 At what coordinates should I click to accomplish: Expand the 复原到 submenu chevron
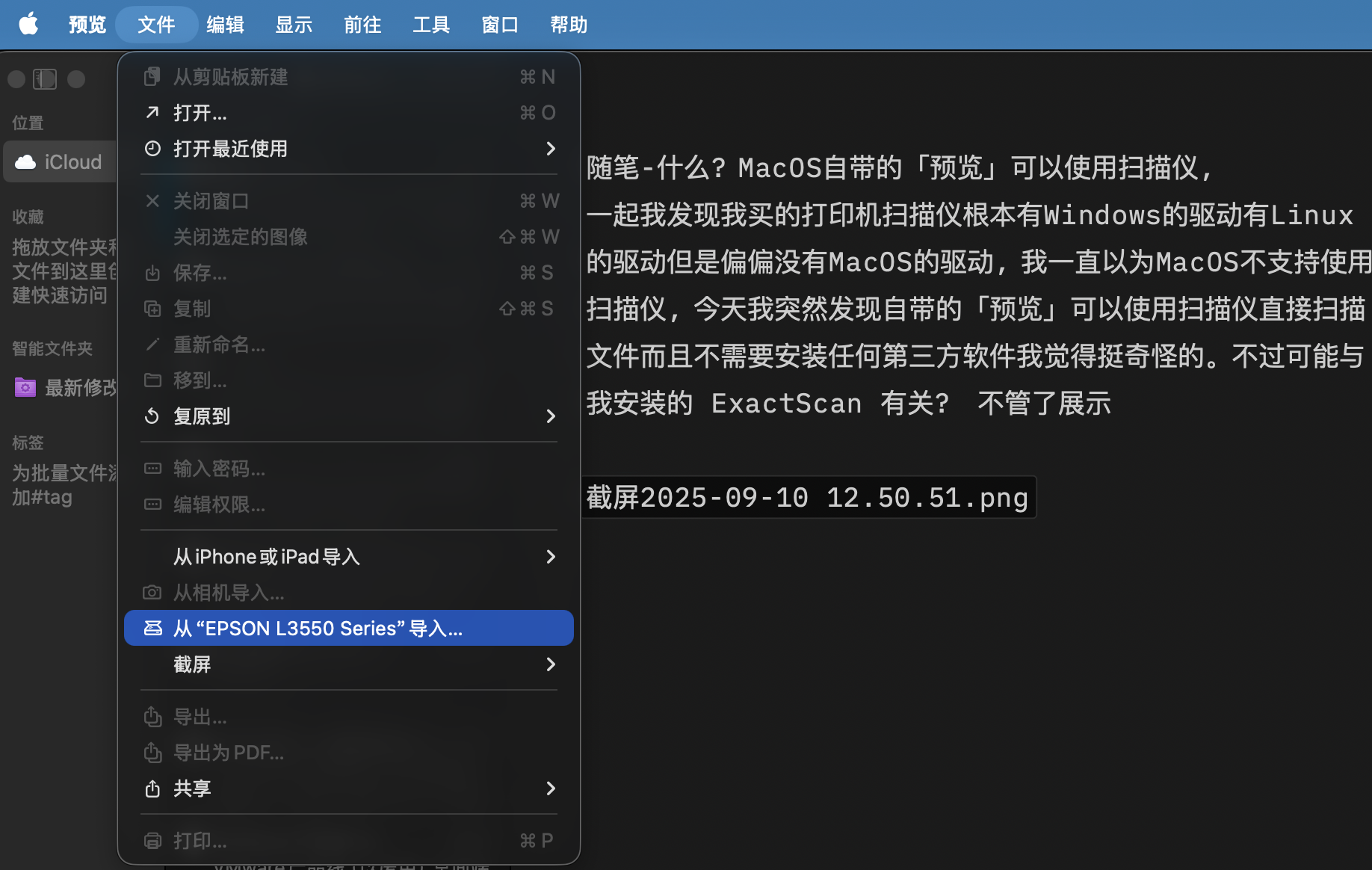tap(551, 416)
